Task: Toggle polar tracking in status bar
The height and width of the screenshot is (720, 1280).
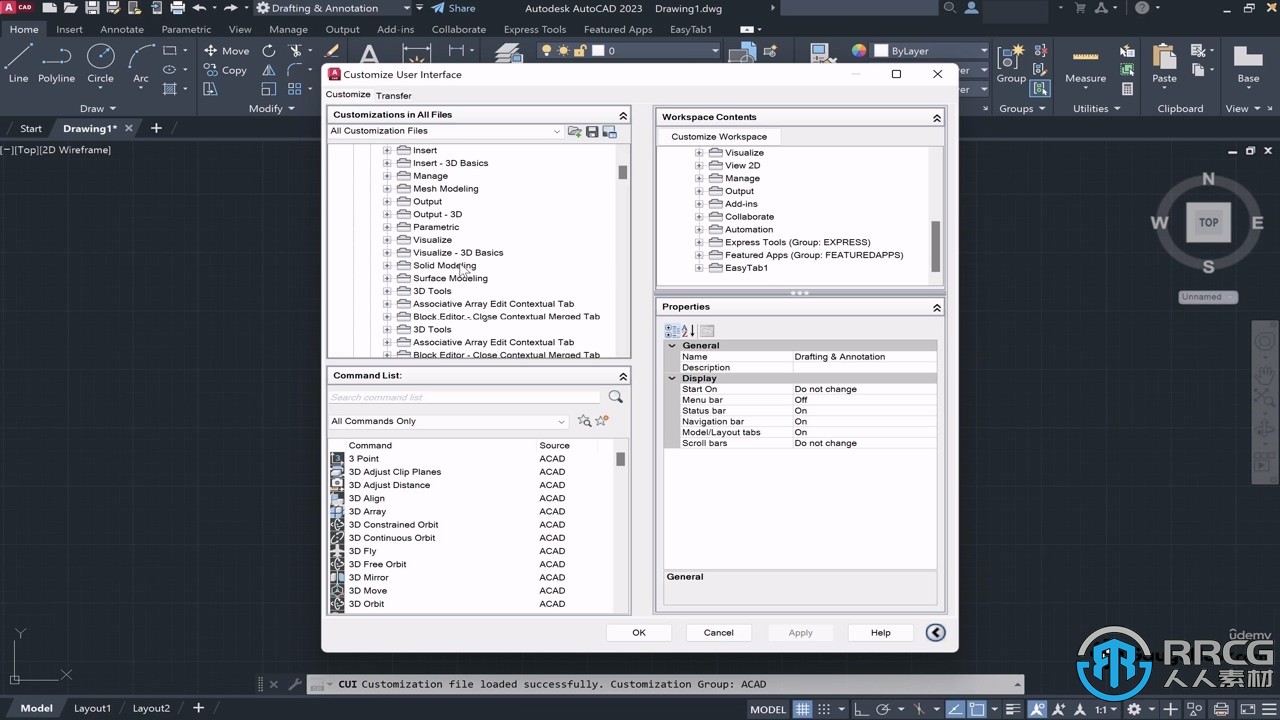Action: [x=885, y=709]
